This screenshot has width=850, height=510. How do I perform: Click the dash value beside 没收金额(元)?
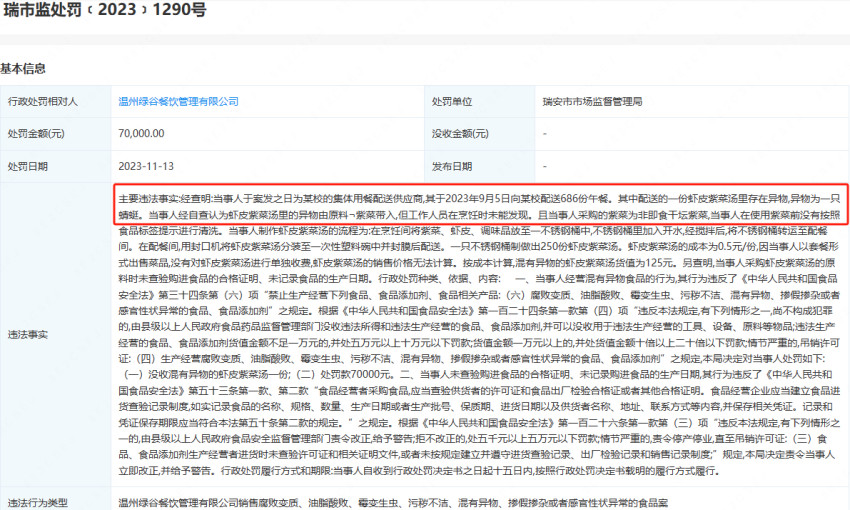(x=545, y=134)
